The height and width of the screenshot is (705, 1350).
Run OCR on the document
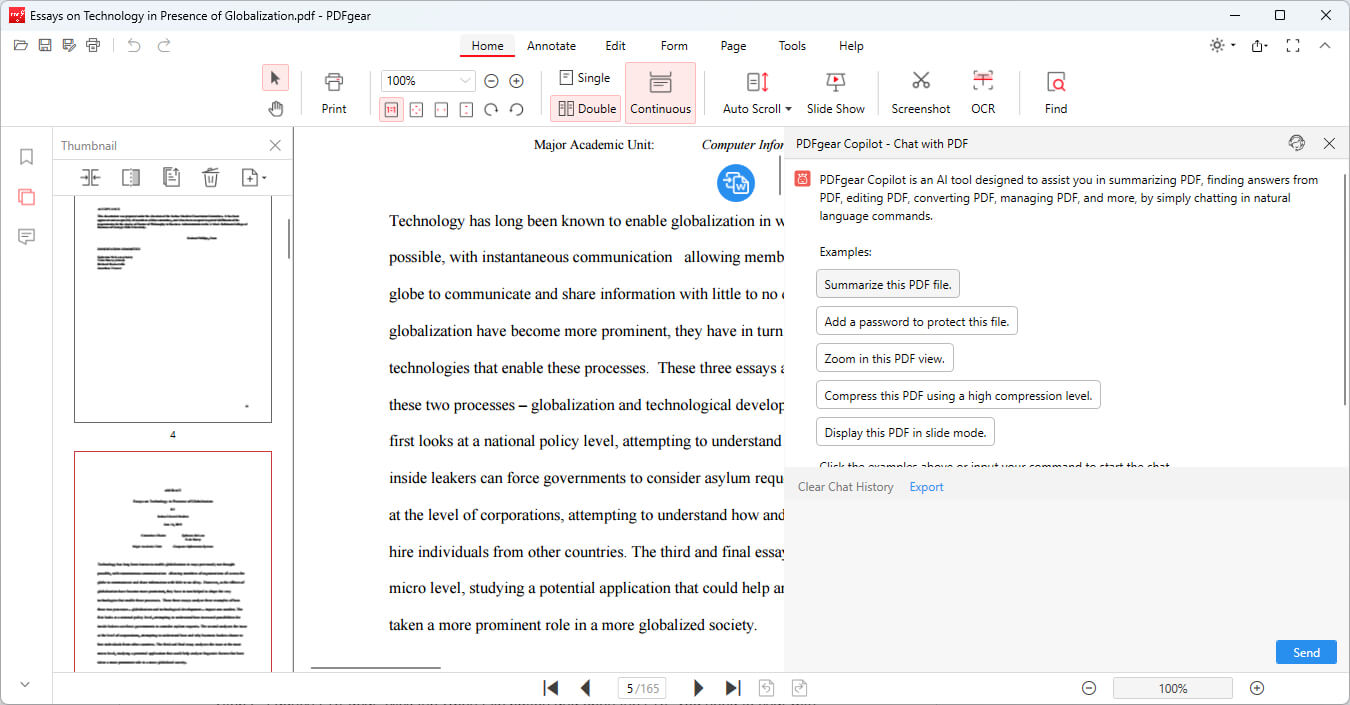pyautogui.click(x=982, y=90)
